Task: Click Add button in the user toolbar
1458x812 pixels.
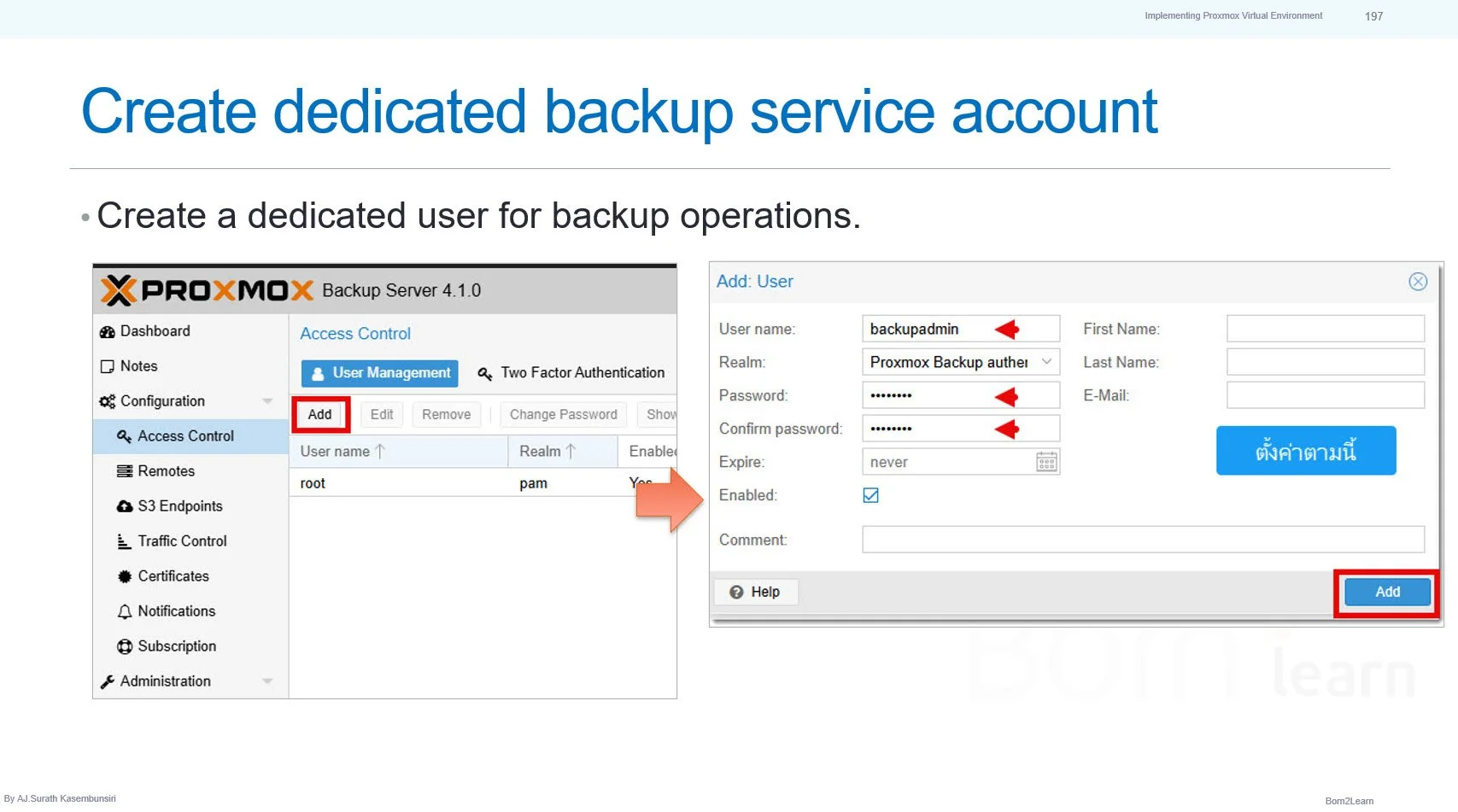Action: [x=320, y=415]
